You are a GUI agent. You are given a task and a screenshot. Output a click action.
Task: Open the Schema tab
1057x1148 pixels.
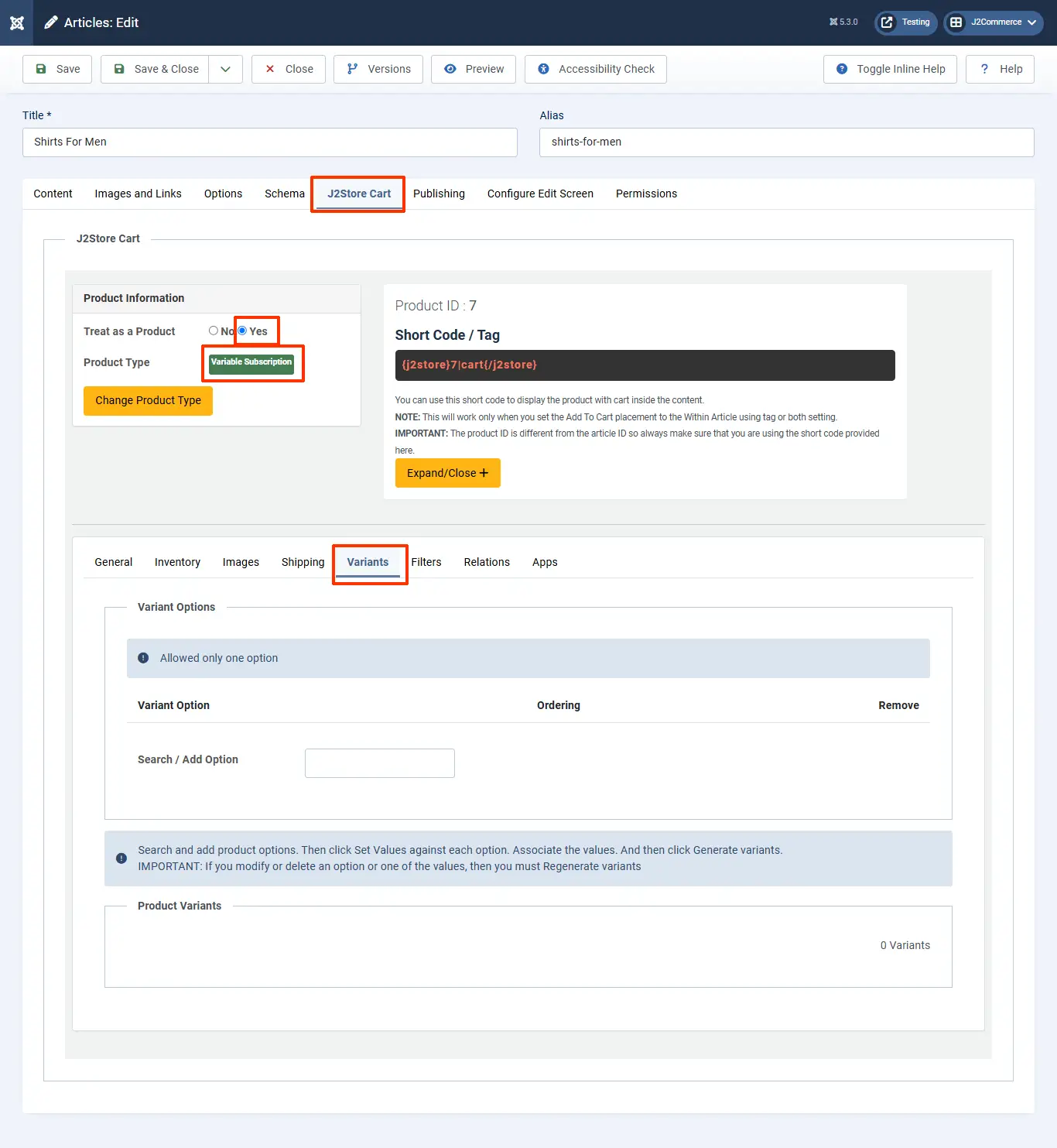click(x=285, y=194)
